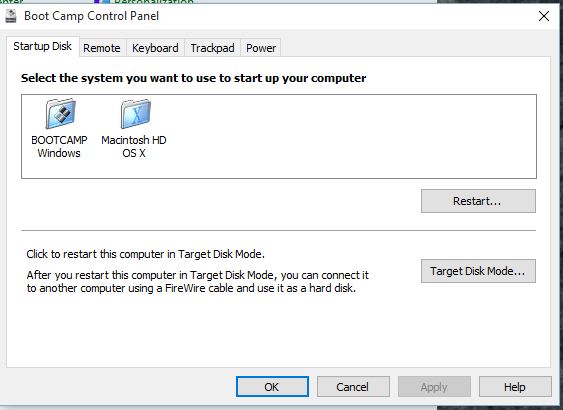Open Help for Boot Camp
563x410 pixels.
click(x=515, y=387)
